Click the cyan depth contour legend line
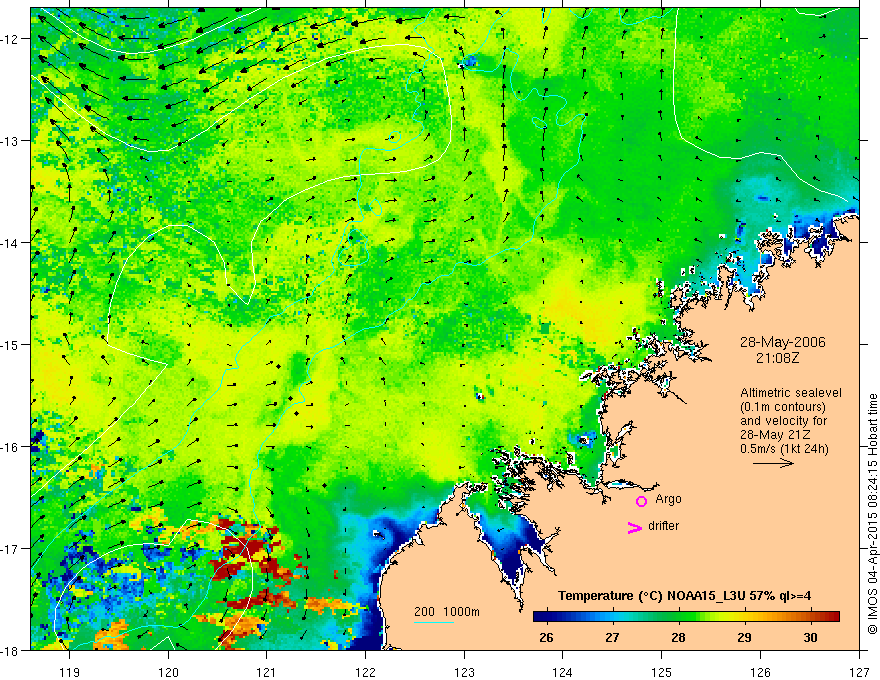Screen dimensions: 880x680 tap(434, 622)
